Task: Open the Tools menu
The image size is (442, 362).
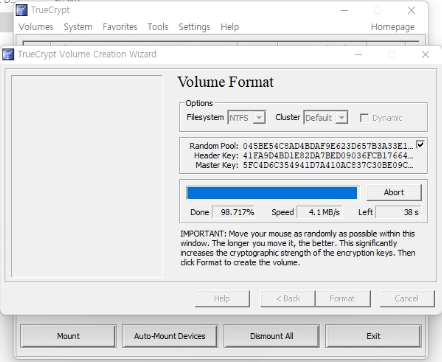Action: 158,27
